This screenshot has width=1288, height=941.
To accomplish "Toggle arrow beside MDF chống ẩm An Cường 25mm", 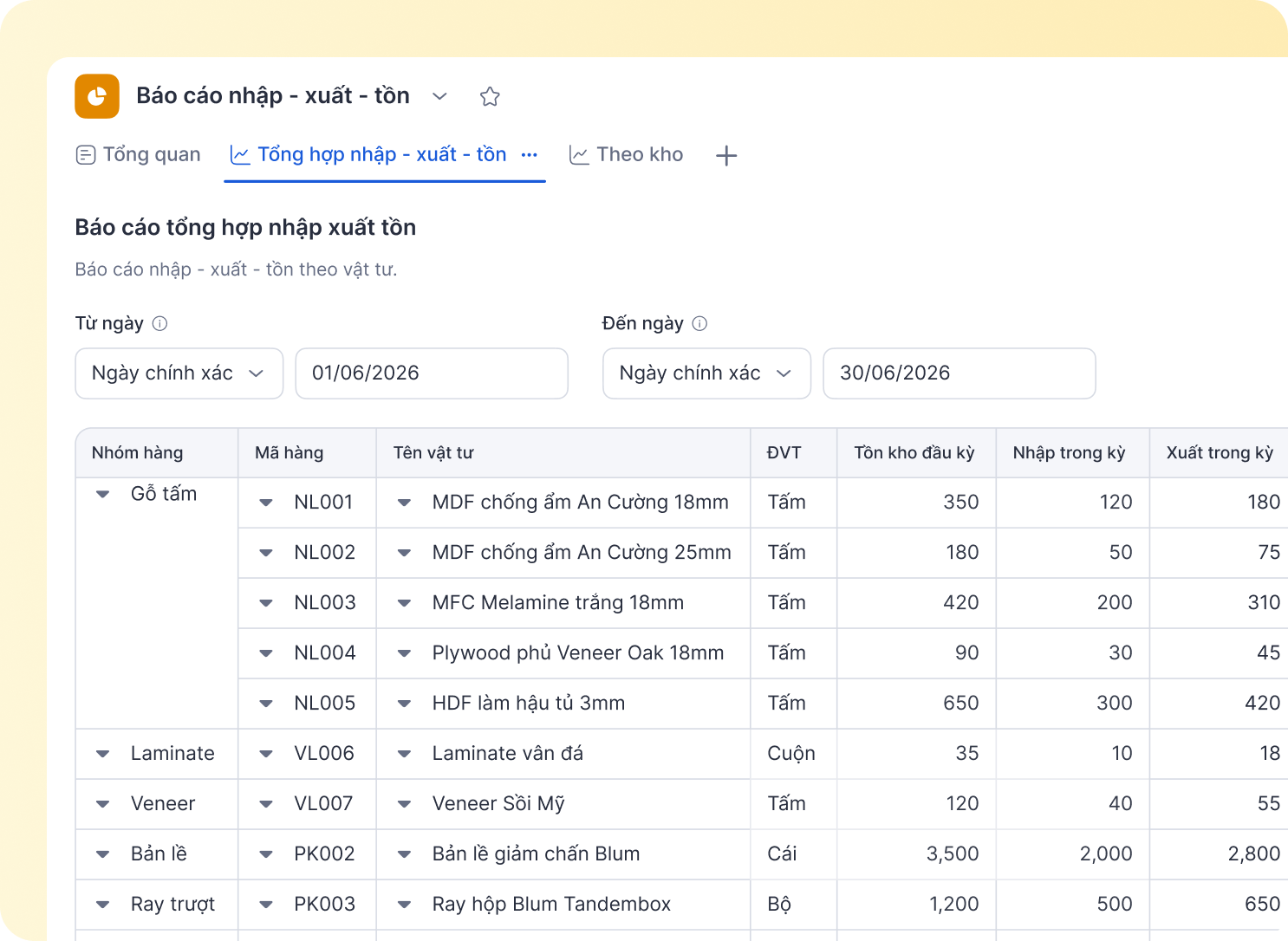I will coord(404,553).
